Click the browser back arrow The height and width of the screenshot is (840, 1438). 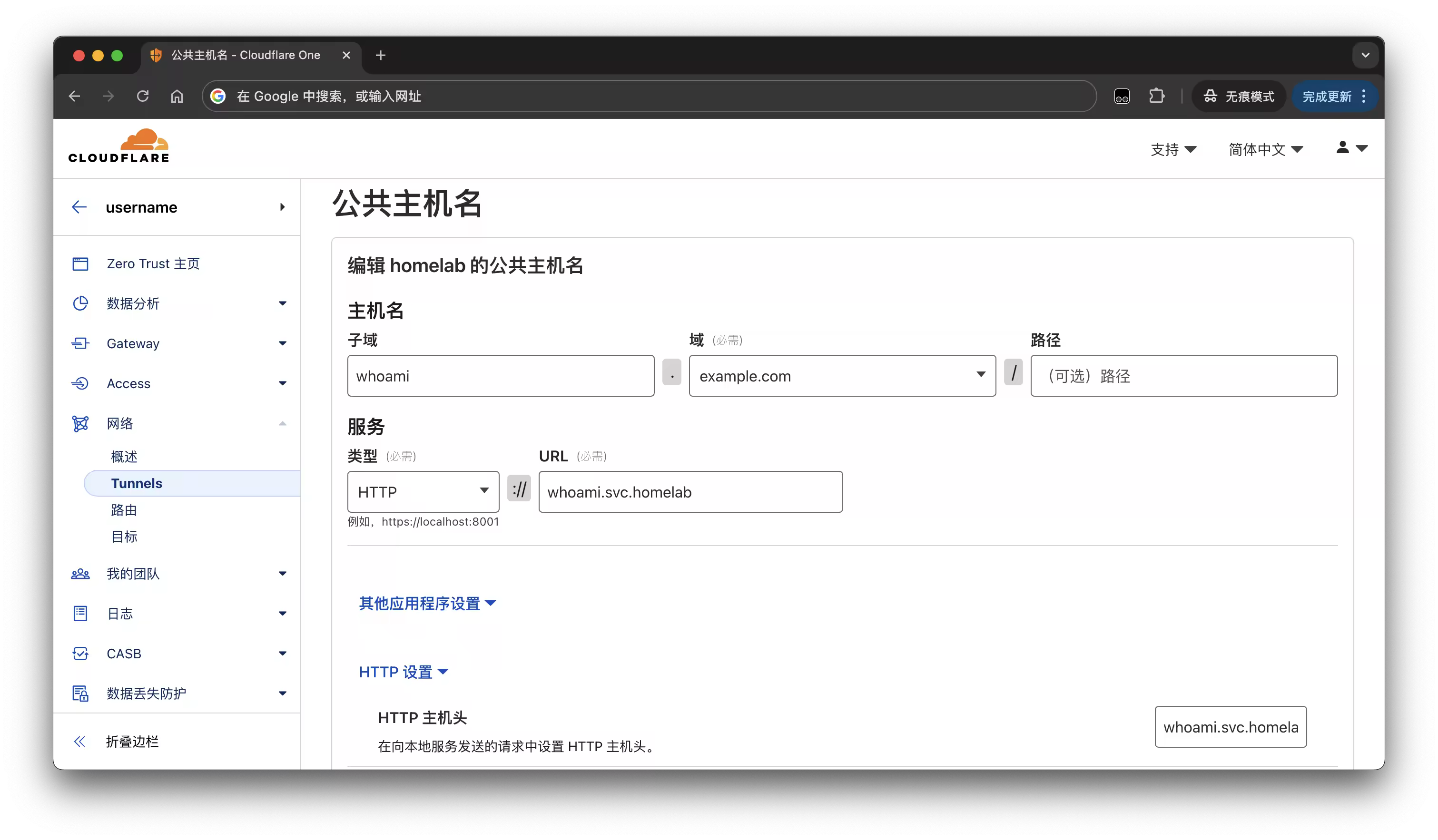[74, 97]
